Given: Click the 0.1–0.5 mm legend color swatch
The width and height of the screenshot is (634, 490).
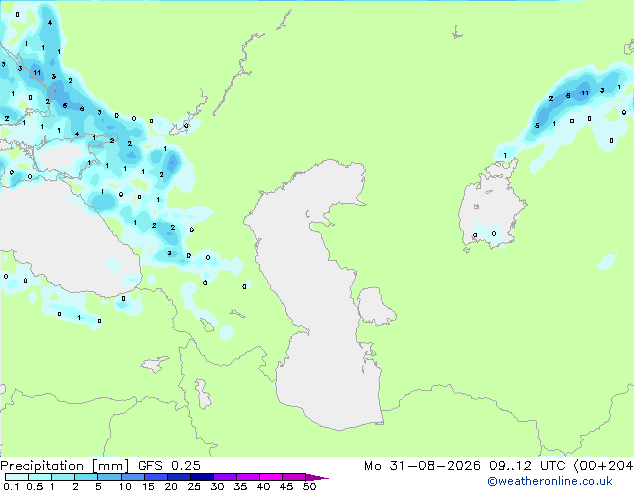Looking at the screenshot, I should pyautogui.click(x=17, y=477).
